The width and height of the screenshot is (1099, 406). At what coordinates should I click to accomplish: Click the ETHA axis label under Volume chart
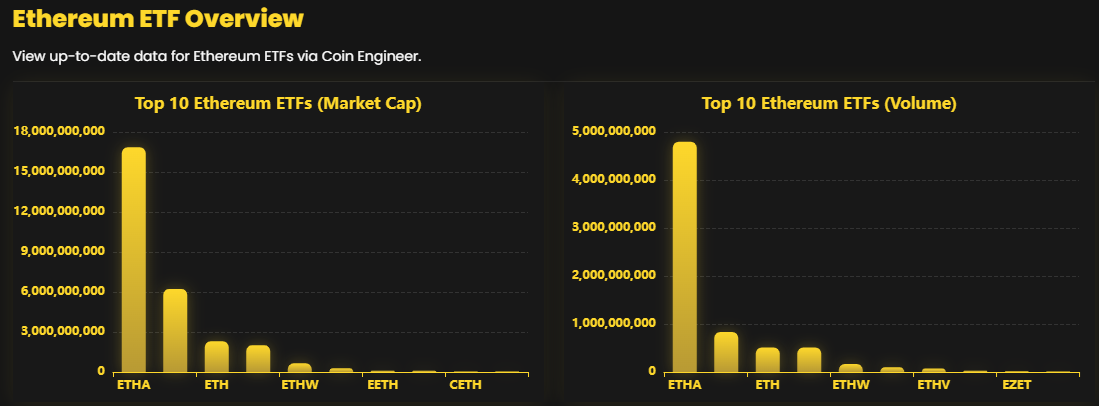click(685, 384)
